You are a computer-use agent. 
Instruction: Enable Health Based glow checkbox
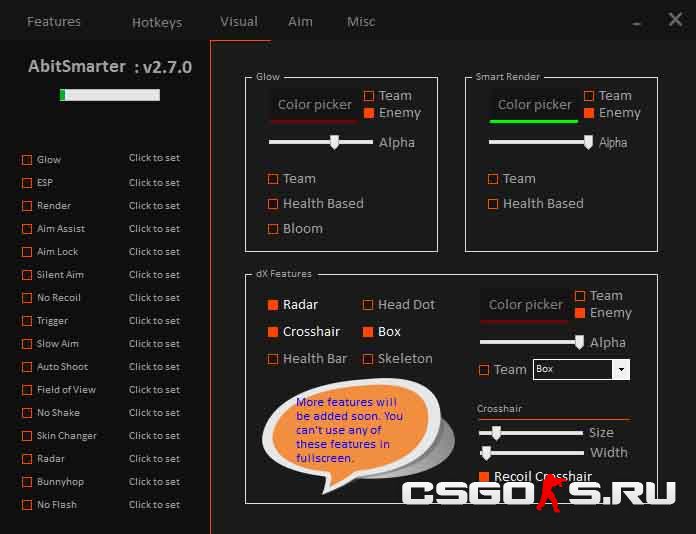pyautogui.click(x=273, y=204)
